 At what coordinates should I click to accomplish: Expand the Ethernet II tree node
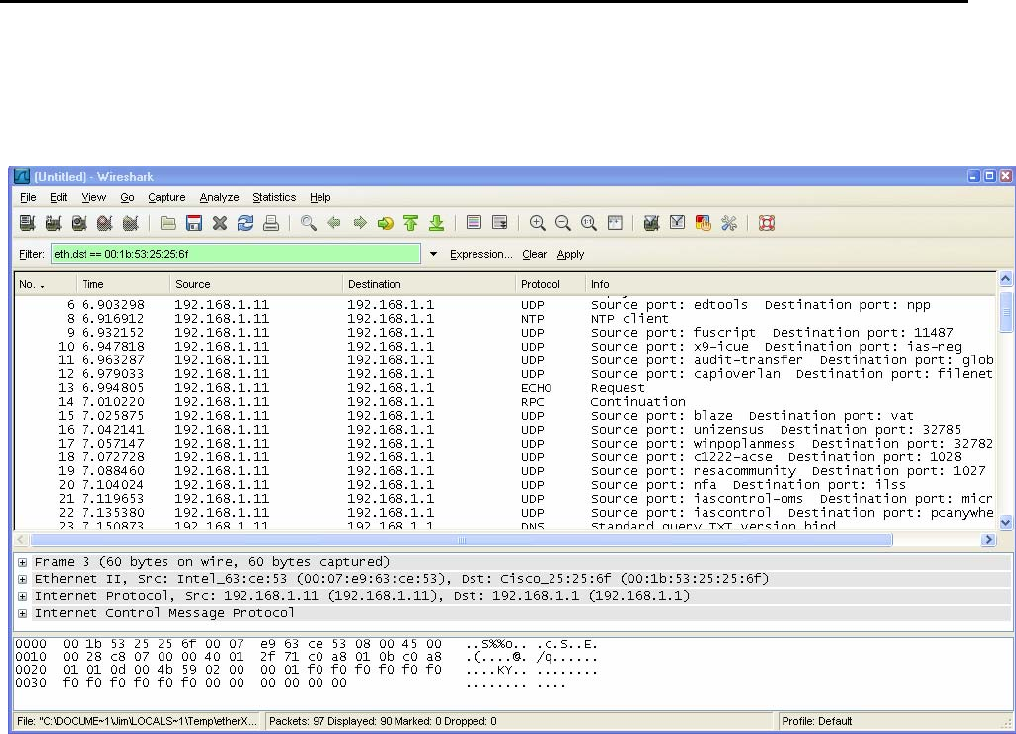tap(23, 579)
